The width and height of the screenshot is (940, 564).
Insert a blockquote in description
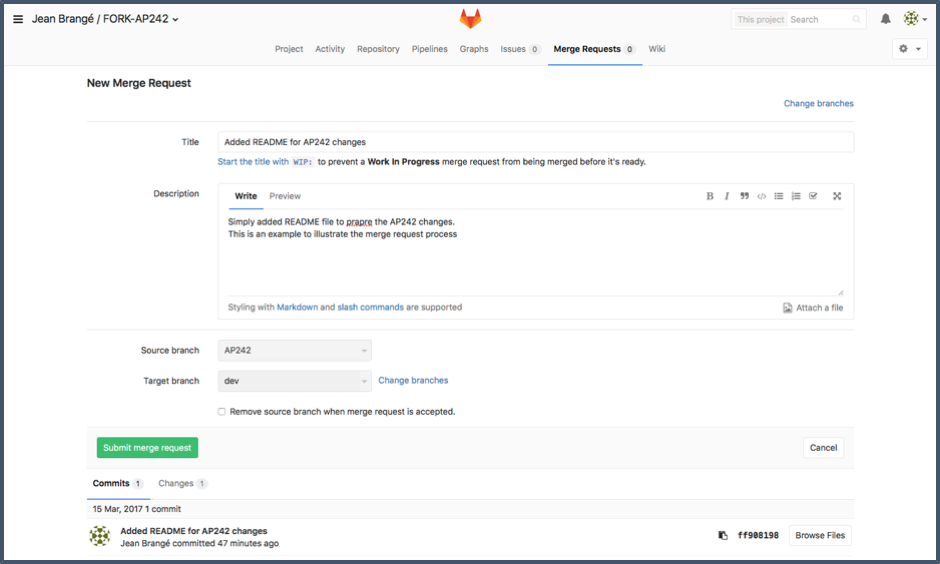click(x=744, y=196)
